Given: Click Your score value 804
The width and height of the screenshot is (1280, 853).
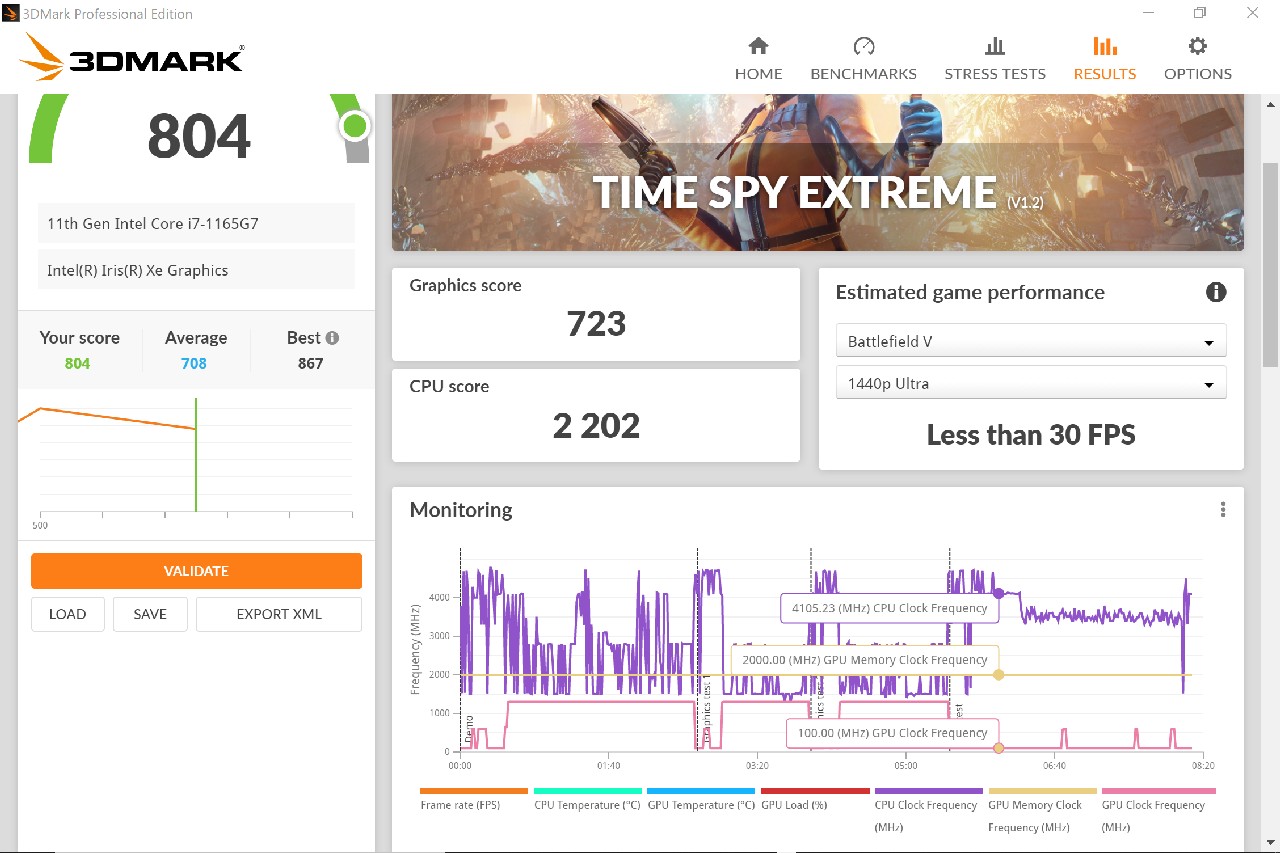Looking at the screenshot, I should [x=78, y=363].
